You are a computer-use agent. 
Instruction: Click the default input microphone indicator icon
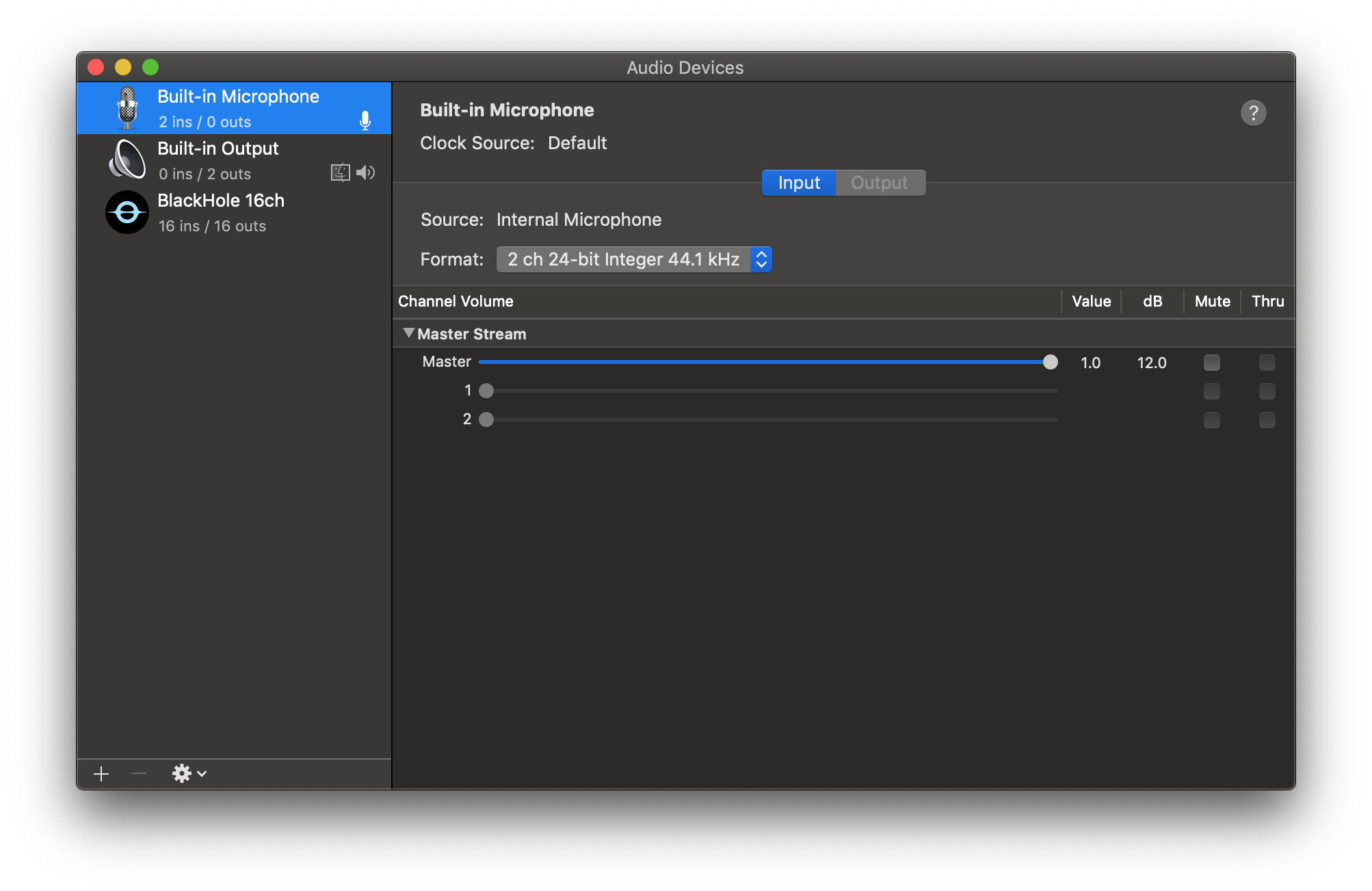365,121
